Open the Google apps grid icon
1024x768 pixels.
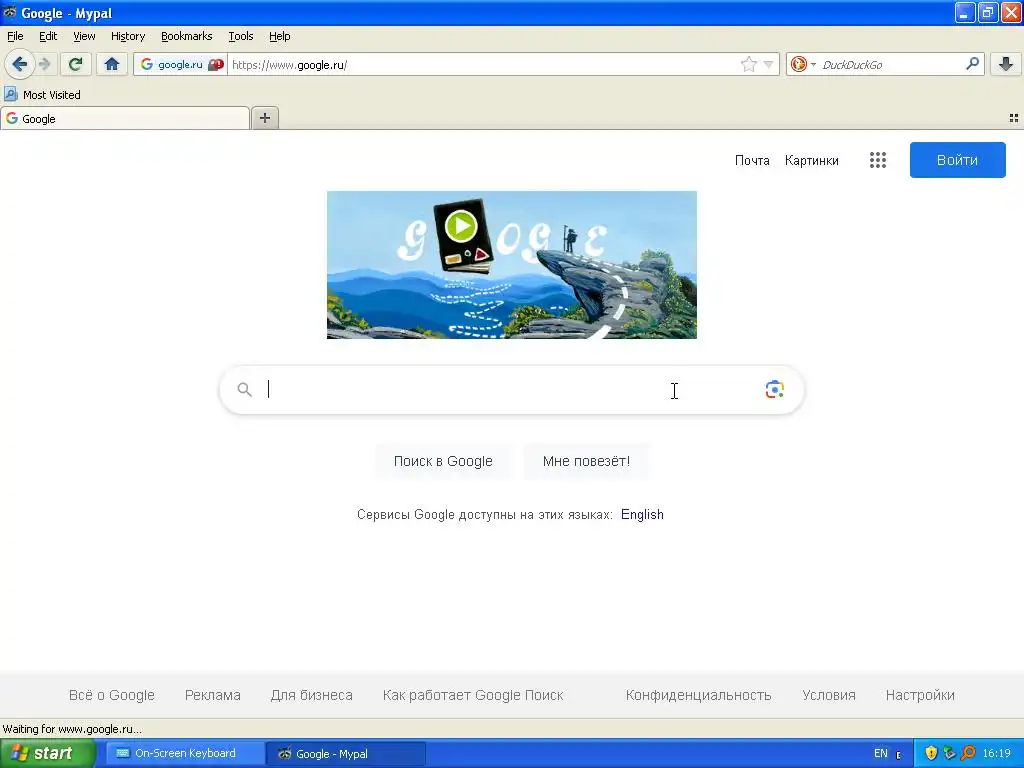[x=878, y=160]
